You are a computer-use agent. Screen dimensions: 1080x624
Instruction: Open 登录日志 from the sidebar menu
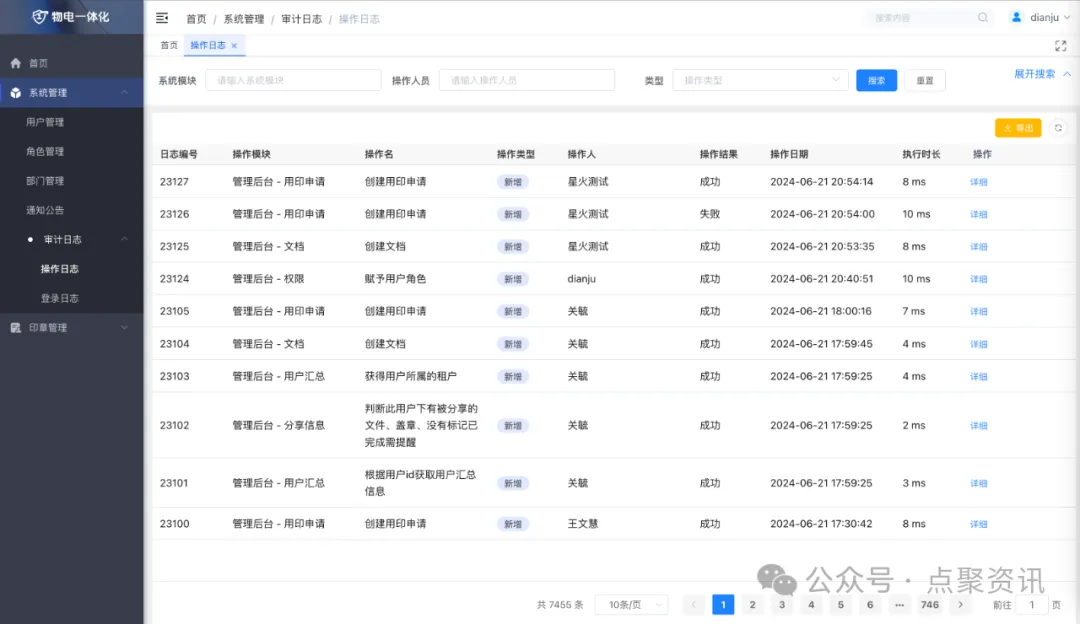pyautogui.click(x=59, y=298)
